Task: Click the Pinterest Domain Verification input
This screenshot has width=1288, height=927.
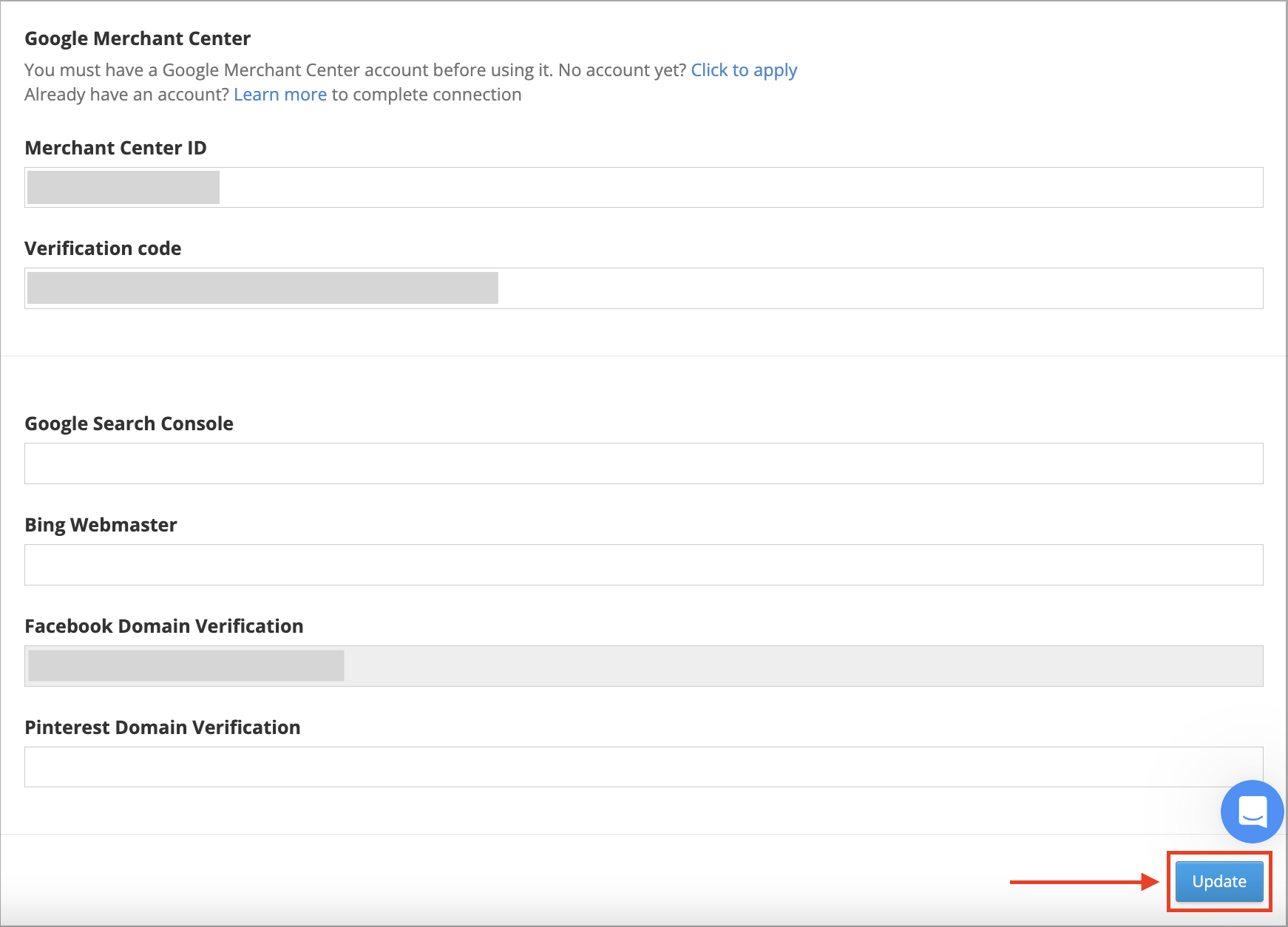Action: tap(643, 767)
